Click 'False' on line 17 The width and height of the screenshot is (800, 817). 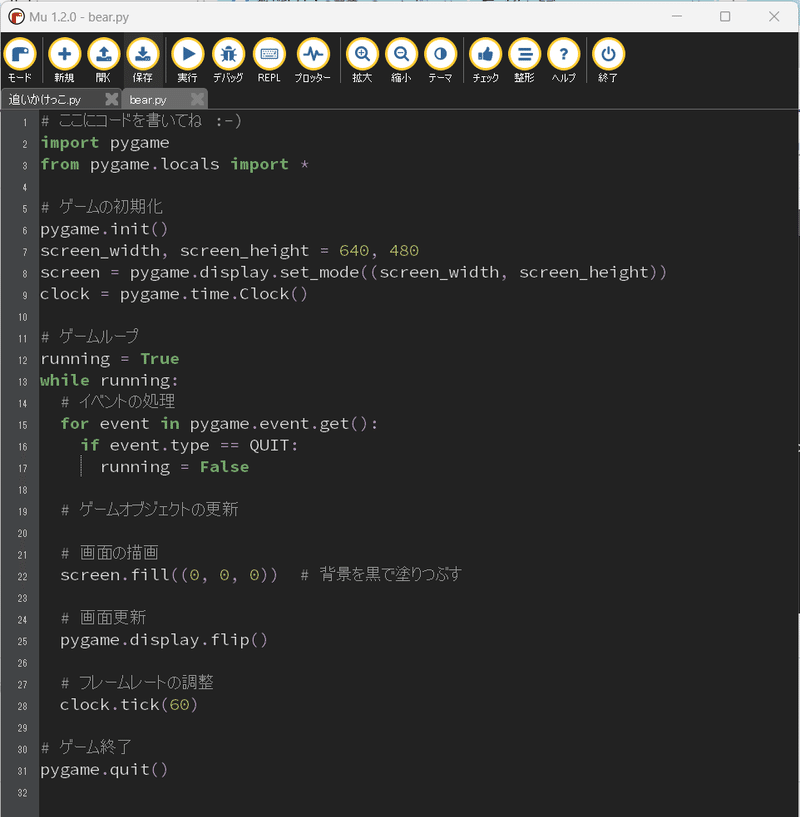click(x=225, y=466)
